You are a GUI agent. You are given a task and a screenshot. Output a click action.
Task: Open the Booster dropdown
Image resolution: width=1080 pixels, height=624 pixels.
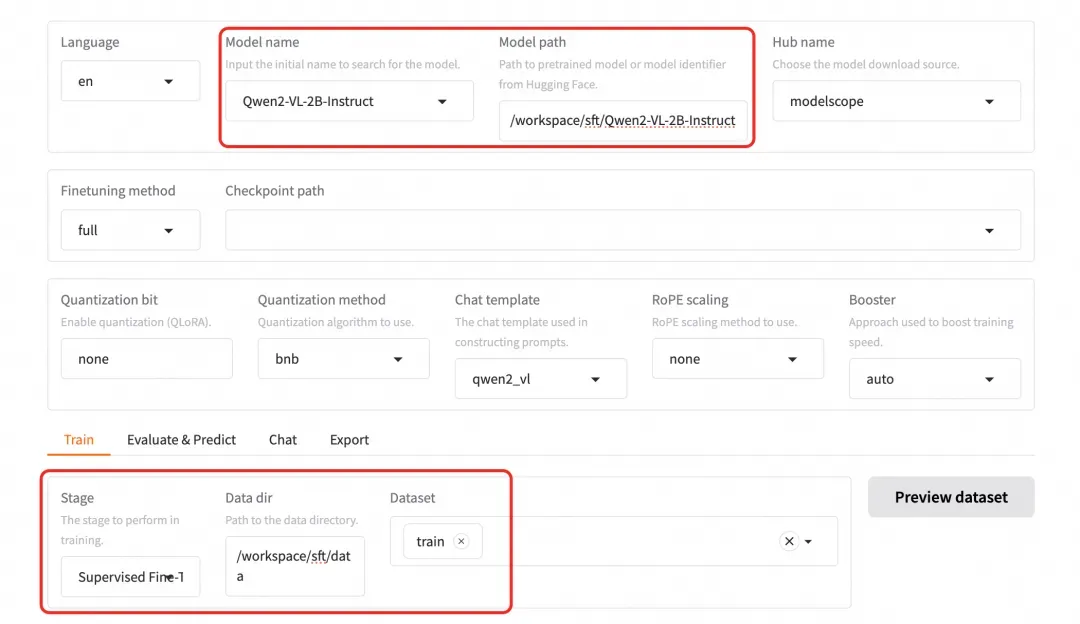tap(989, 379)
